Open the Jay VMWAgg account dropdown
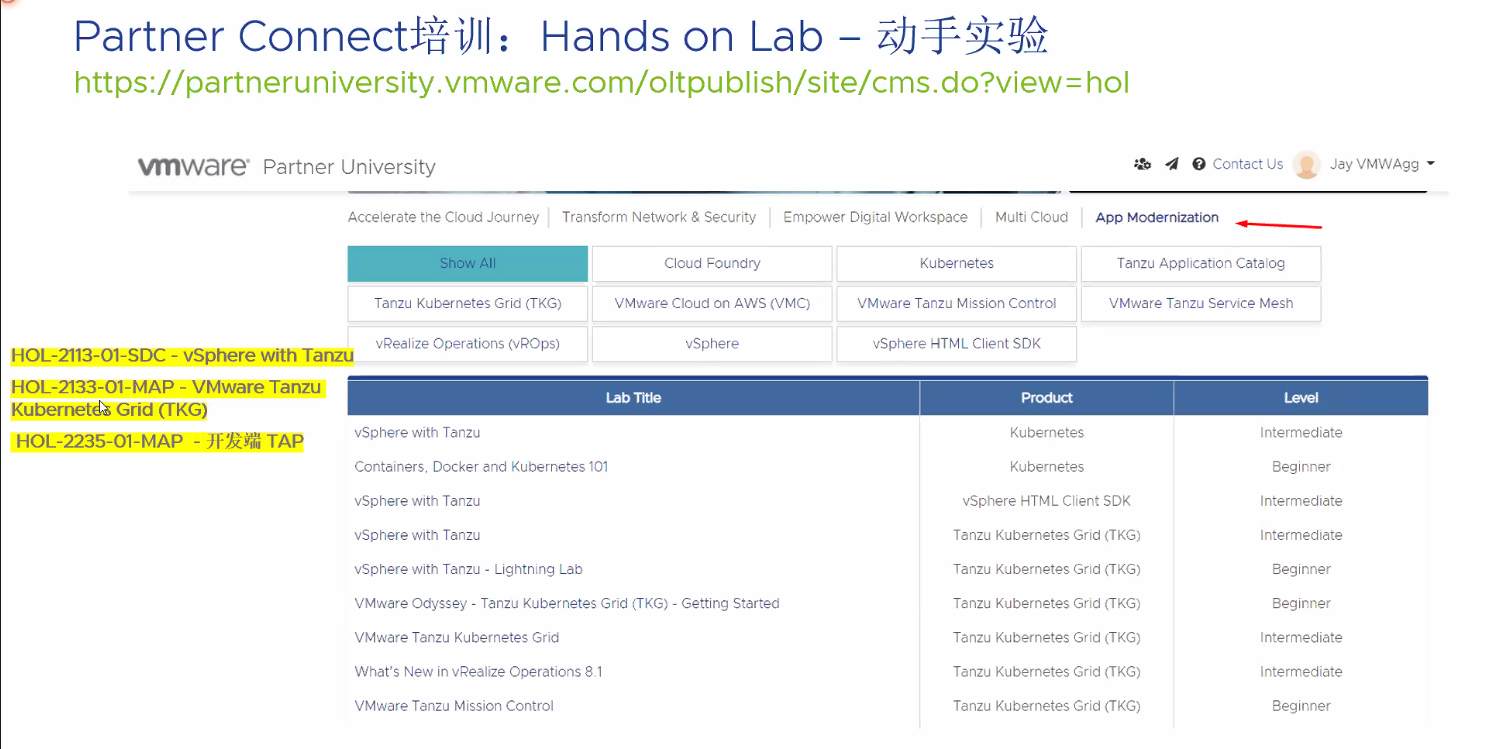Image resolution: width=1488 pixels, height=749 pixels. pyautogui.click(x=1382, y=164)
